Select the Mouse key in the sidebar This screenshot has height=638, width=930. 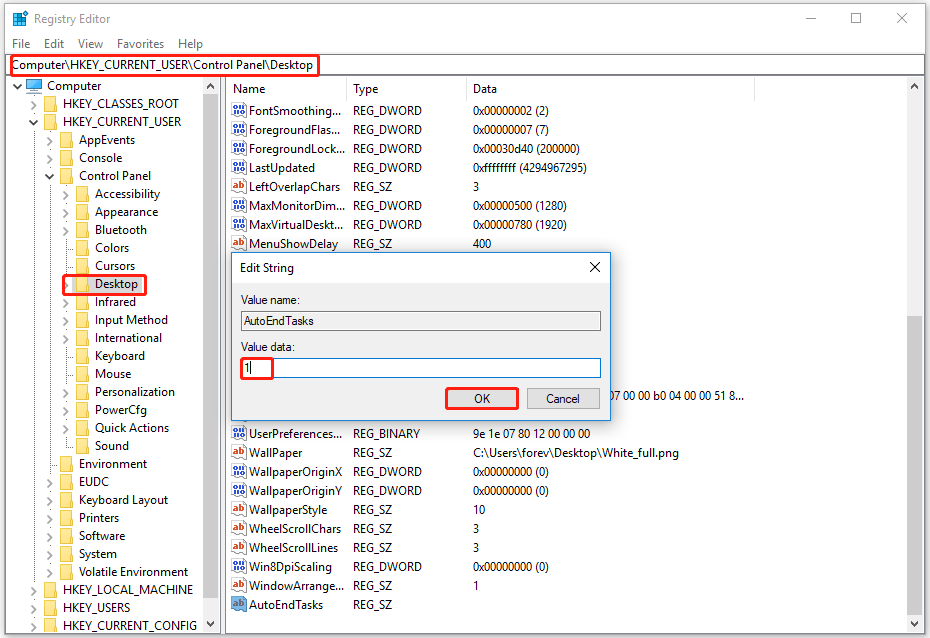coord(115,373)
